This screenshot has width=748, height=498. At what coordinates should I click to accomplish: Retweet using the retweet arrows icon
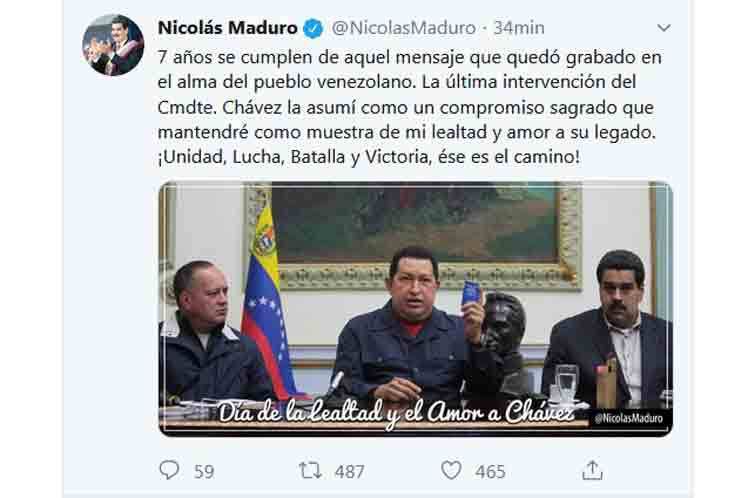[x=310, y=470]
